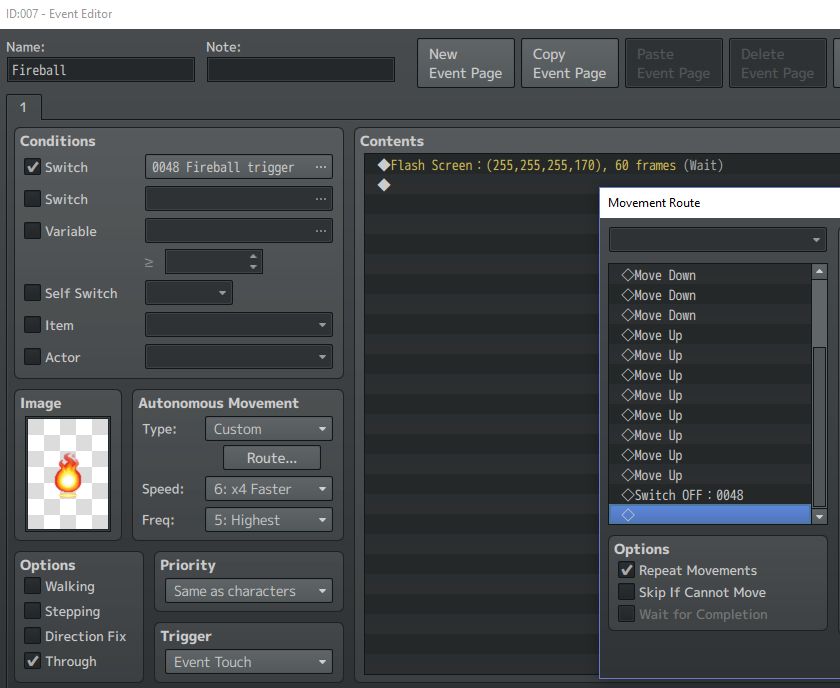Decrease the variable value with down stepper

tap(253, 267)
